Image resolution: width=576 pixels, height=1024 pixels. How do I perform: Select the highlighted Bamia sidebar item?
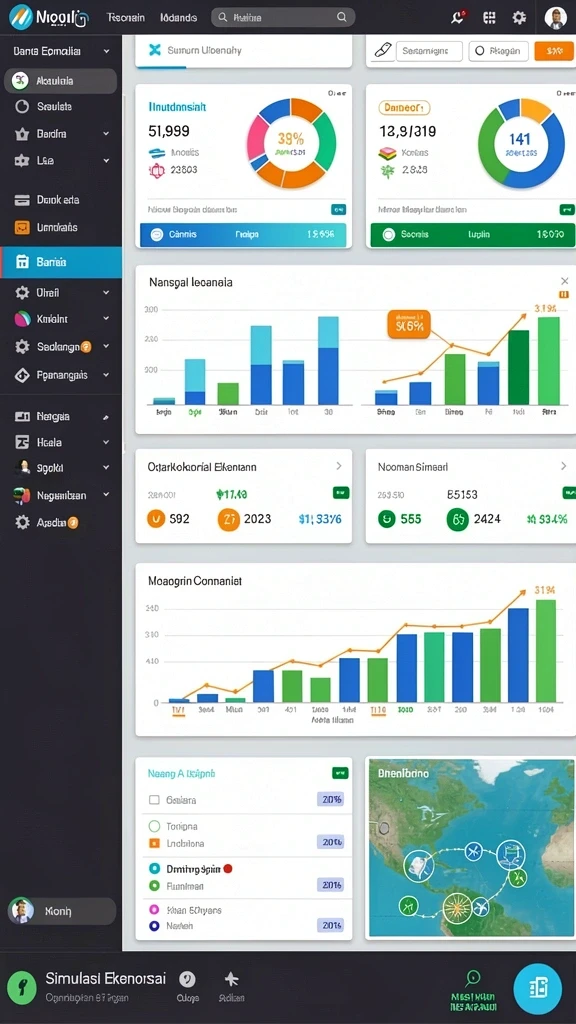pos(61,262)
